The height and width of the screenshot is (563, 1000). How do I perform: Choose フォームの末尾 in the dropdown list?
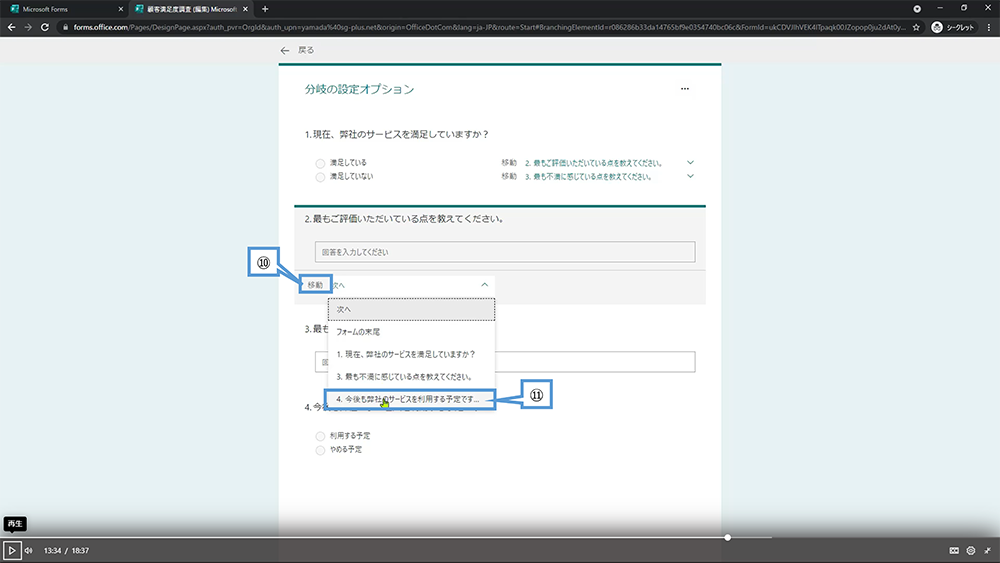point(411,332)
